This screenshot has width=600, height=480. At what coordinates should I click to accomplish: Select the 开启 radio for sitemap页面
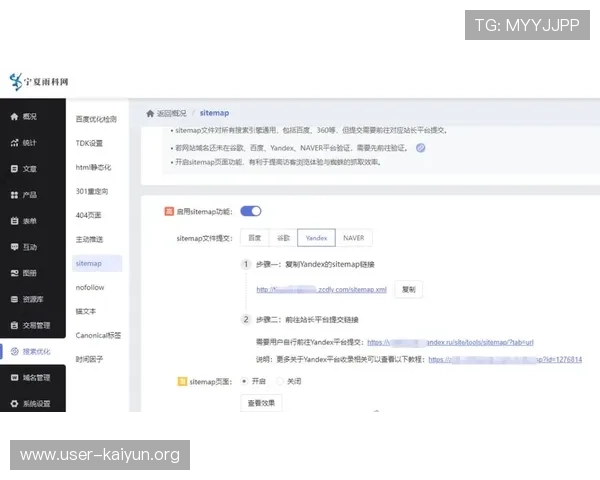[x=244, y=381]
